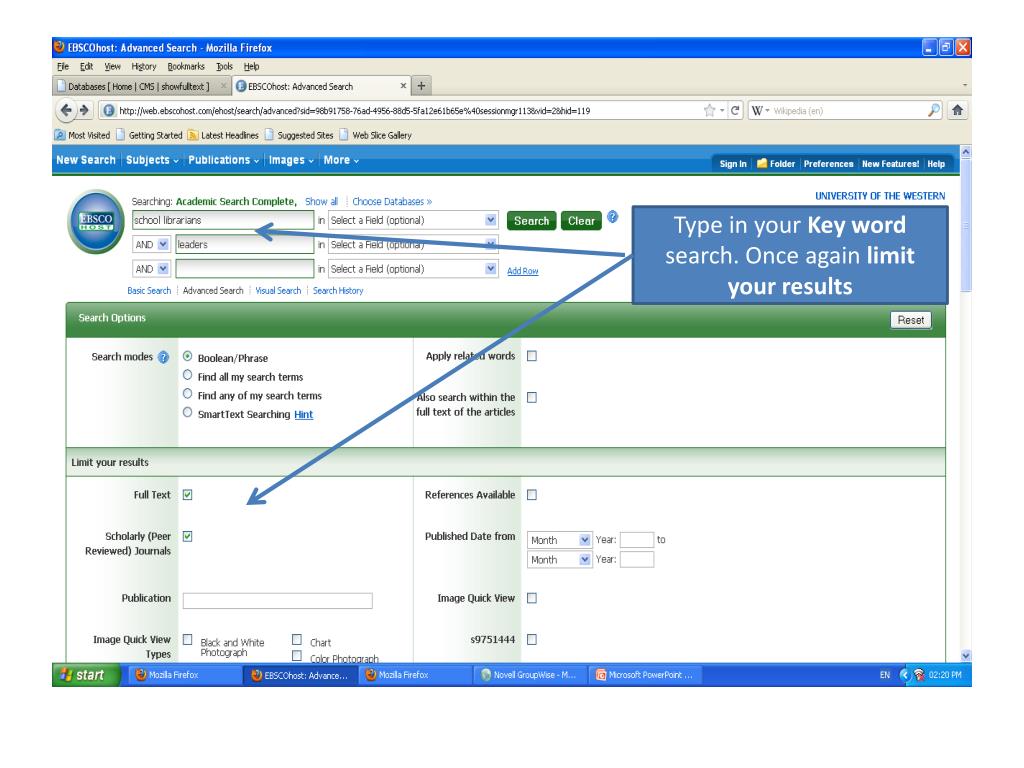Screen dimensions: 1024x768
Task: Open the Bookmarks menu
Action: pyautogui.click(x=186, y=67)
